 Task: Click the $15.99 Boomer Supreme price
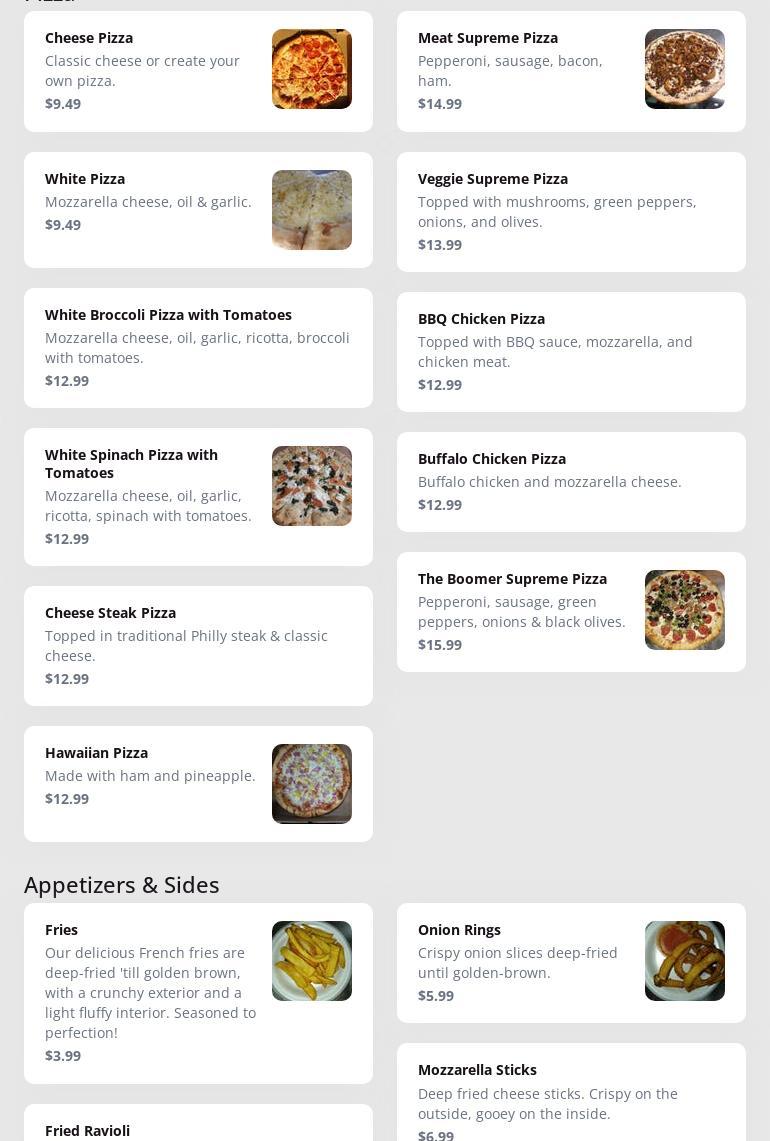tap(440, 645)
